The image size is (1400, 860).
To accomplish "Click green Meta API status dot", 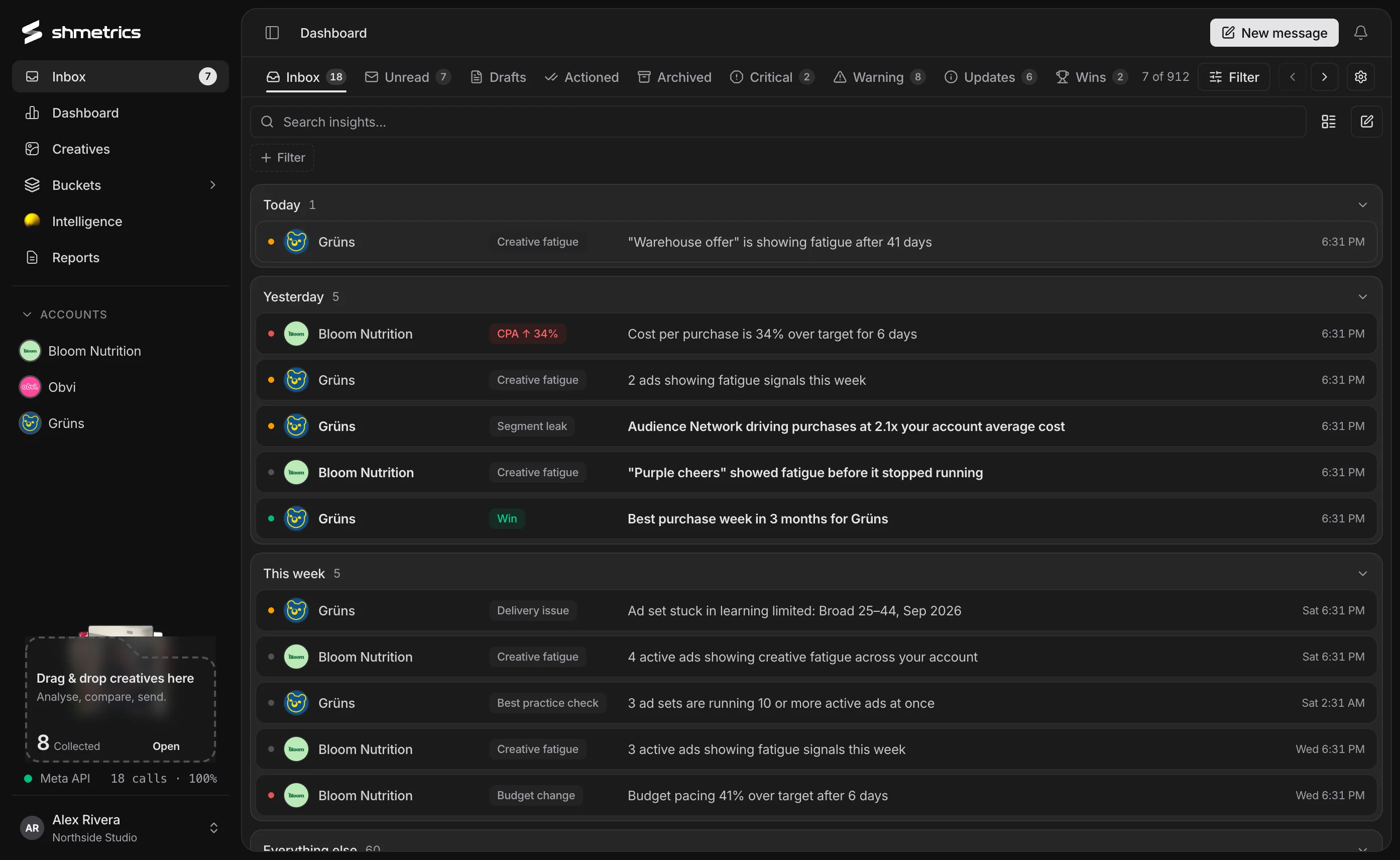I will (x=28, y=778).
